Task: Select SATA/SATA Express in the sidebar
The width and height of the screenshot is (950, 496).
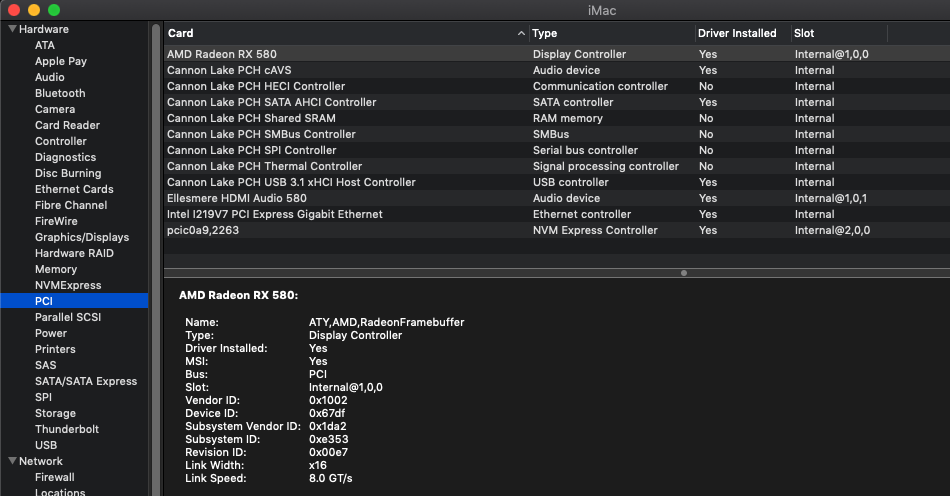Action: (86, 382)
